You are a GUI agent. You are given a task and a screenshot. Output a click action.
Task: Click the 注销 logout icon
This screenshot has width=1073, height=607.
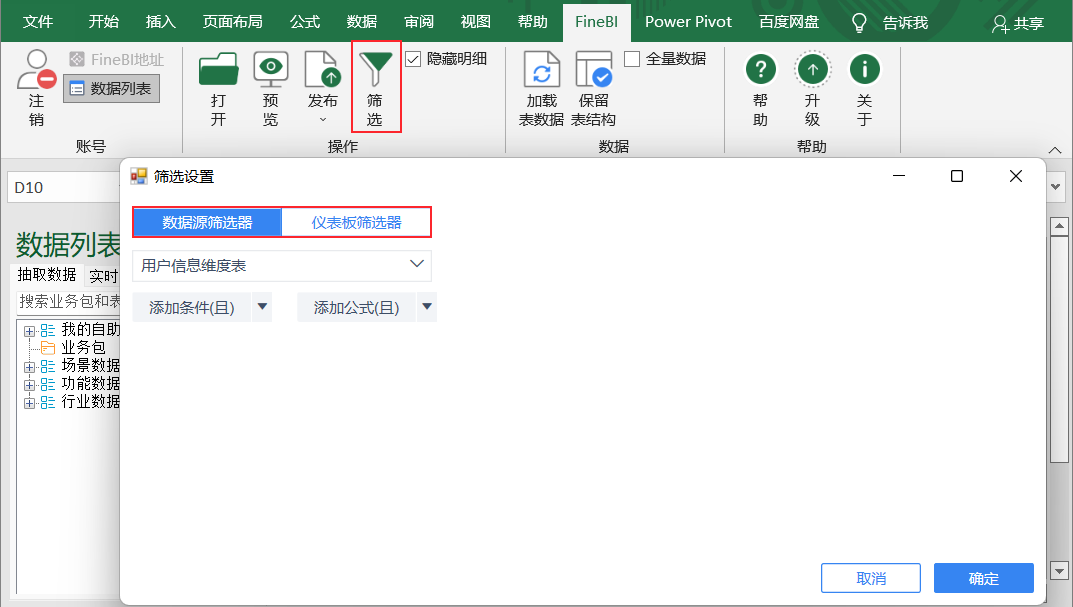click(x=36, y=70)
